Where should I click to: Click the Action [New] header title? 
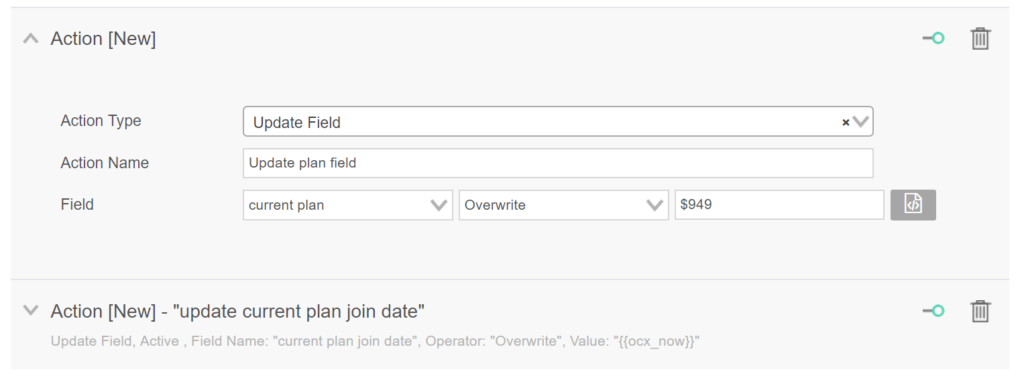click(103, 39)
